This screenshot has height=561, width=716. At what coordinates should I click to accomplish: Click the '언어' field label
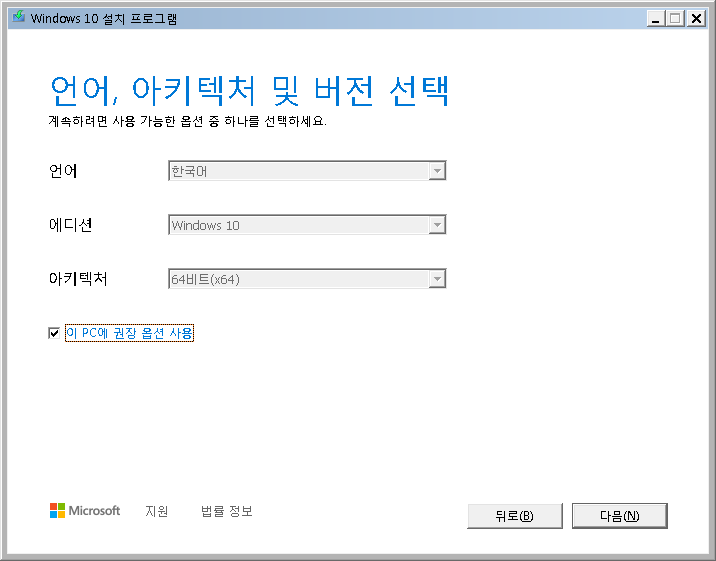(63, 171)
